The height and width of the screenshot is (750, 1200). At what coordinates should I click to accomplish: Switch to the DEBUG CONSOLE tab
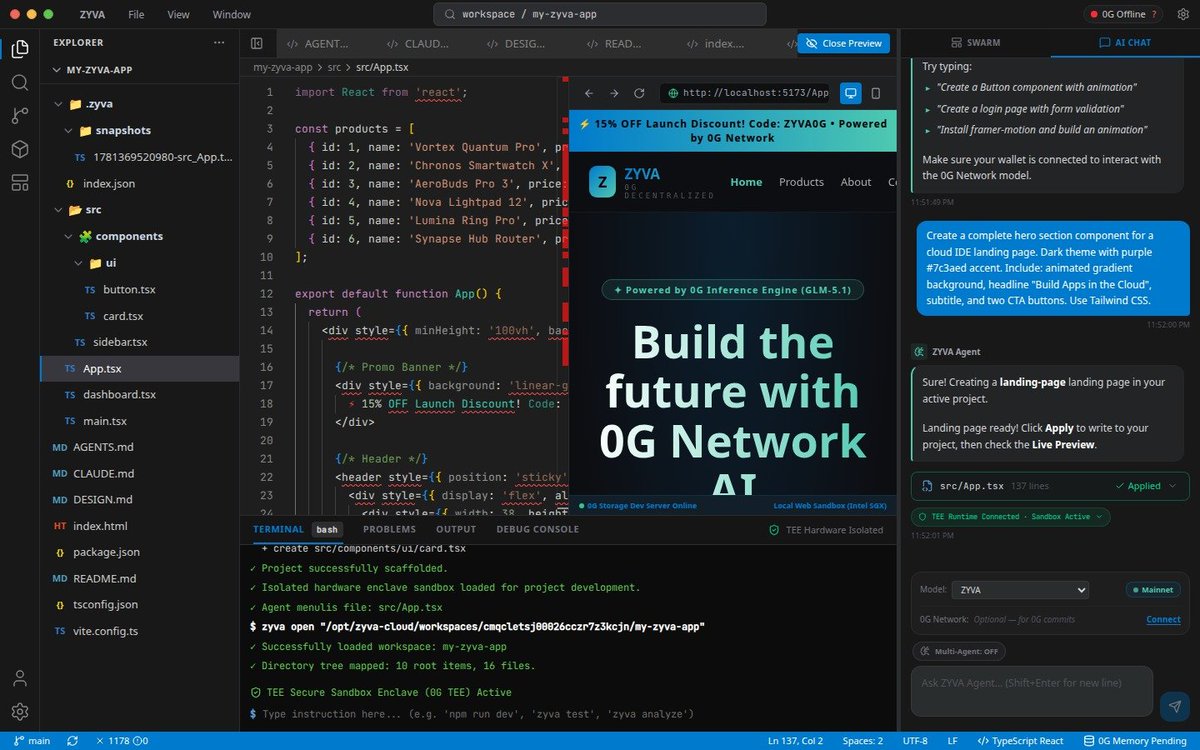[537, 529]
